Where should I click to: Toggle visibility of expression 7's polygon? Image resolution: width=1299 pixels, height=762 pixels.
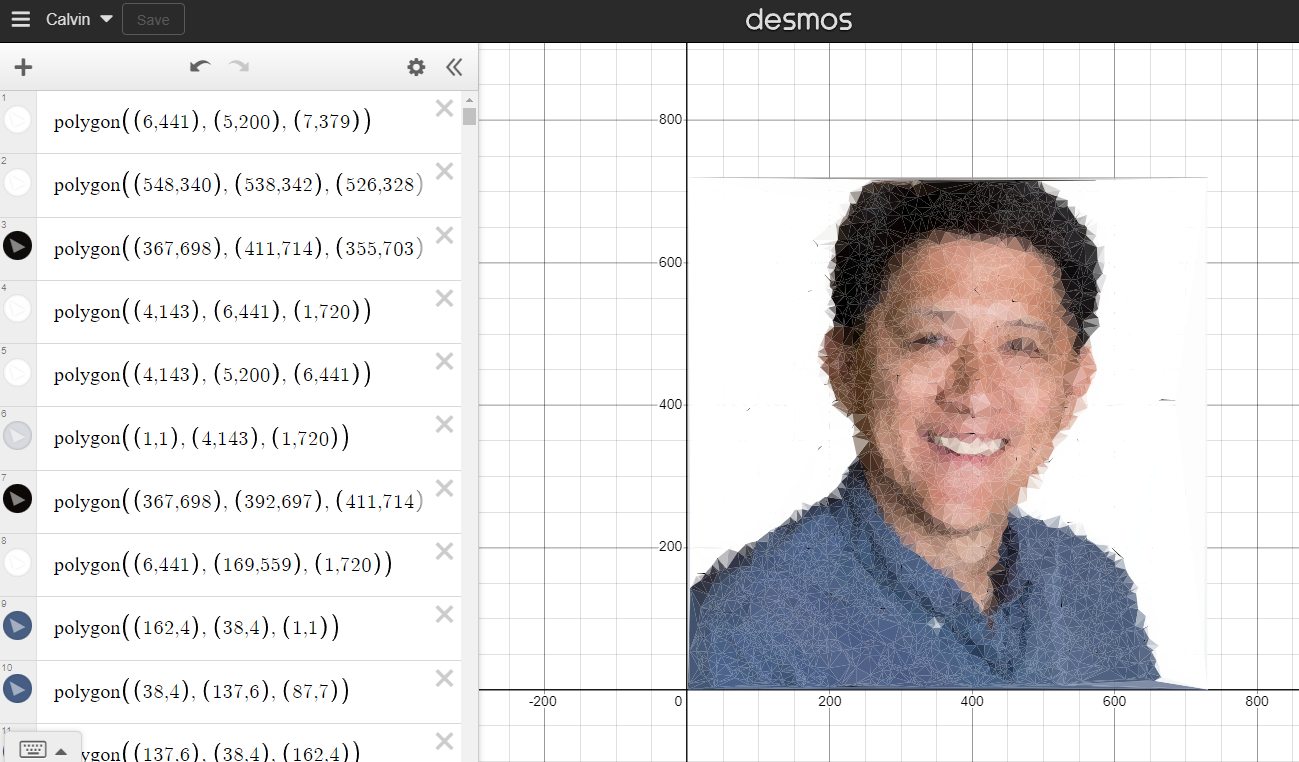coord(16,498)
